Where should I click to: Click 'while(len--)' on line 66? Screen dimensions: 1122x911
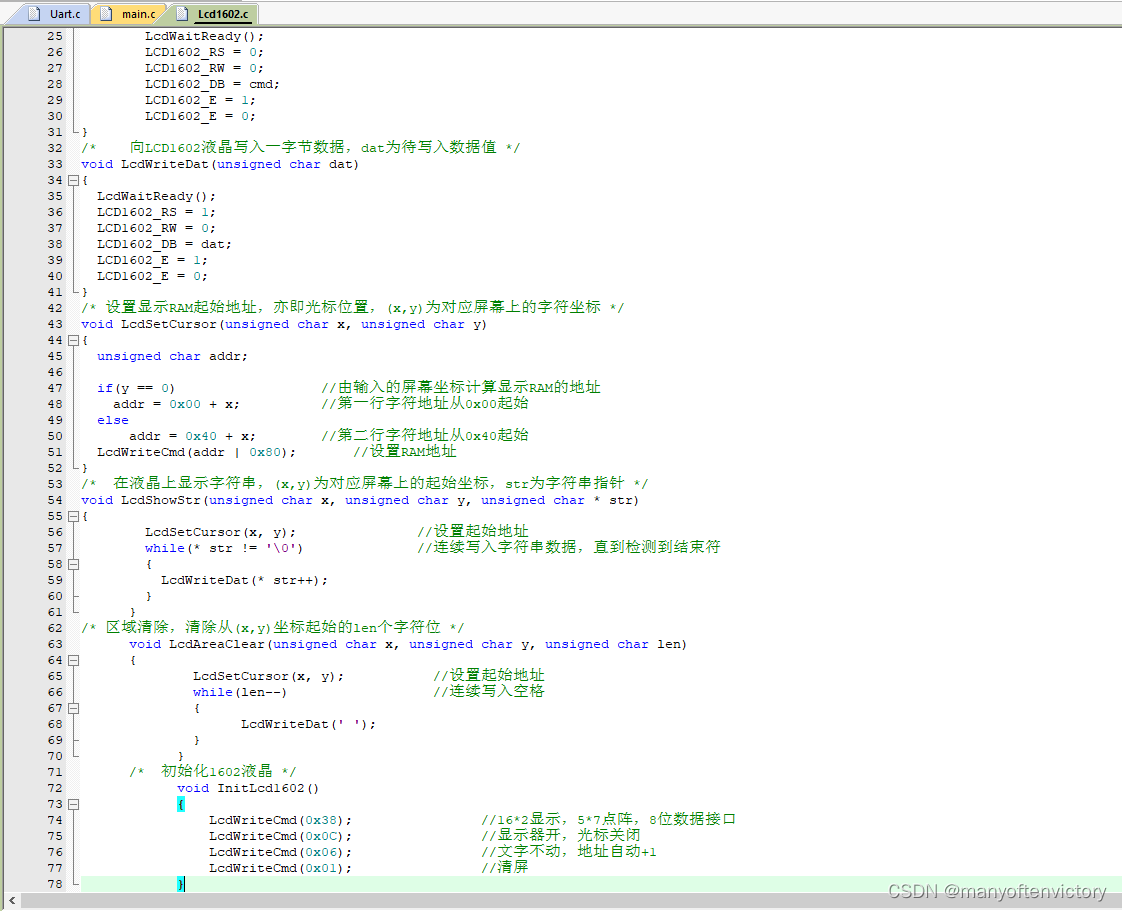point(240,693)
